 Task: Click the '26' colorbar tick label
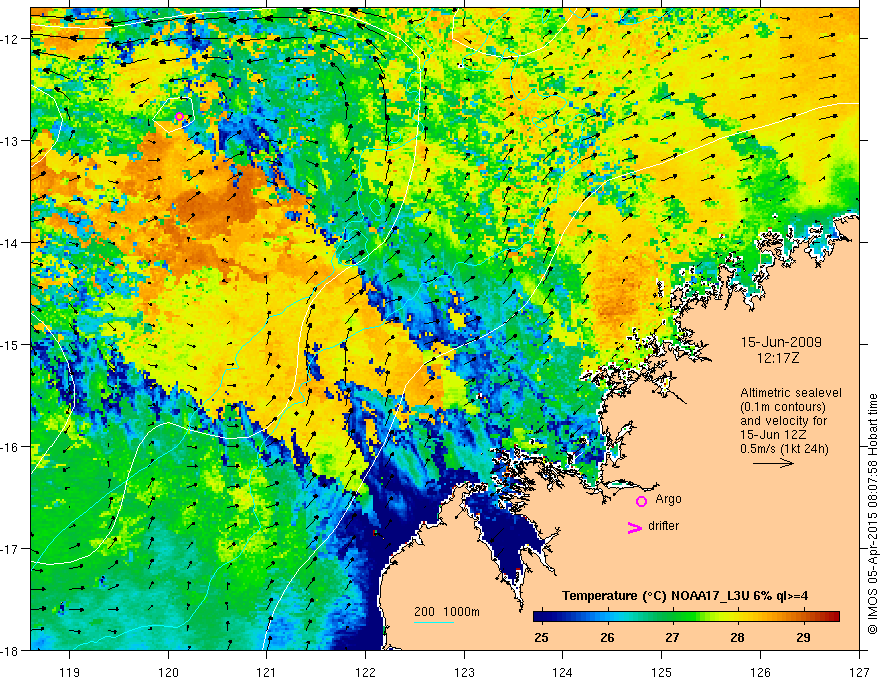(607, 637)
